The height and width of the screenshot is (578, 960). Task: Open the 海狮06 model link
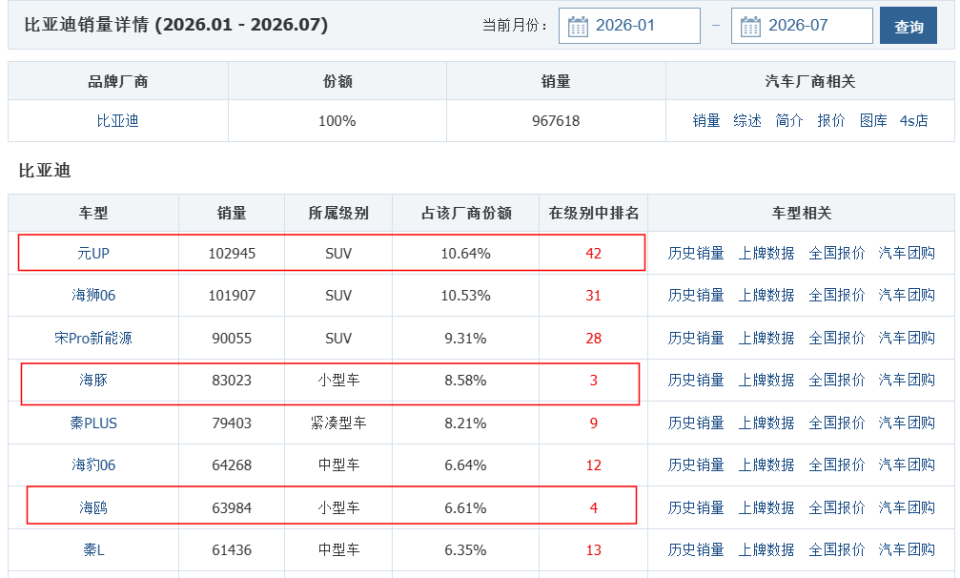click(x=93, y=295)
